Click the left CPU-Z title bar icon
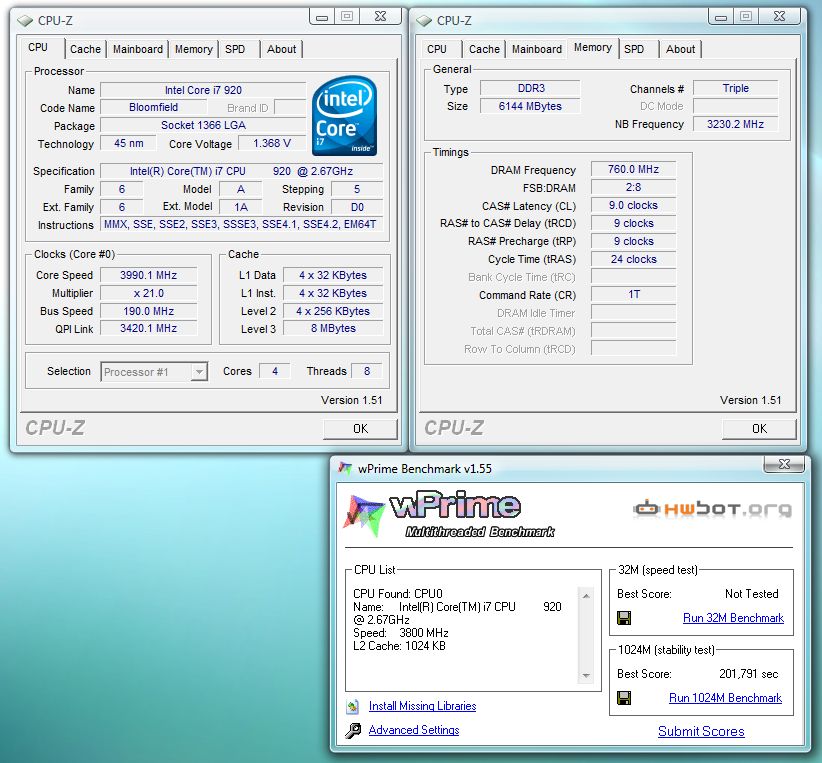 click(x=25, y=21)
